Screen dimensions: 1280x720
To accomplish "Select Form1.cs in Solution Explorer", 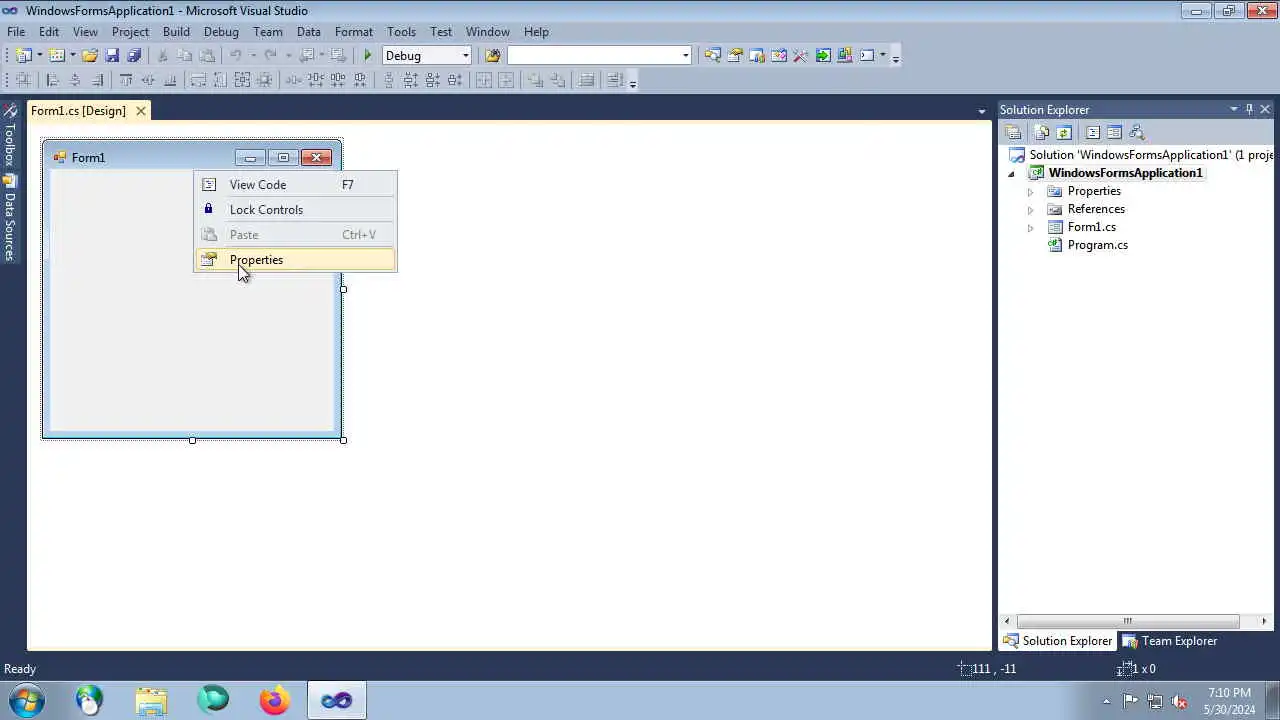I will click(x=1091, y=227).
